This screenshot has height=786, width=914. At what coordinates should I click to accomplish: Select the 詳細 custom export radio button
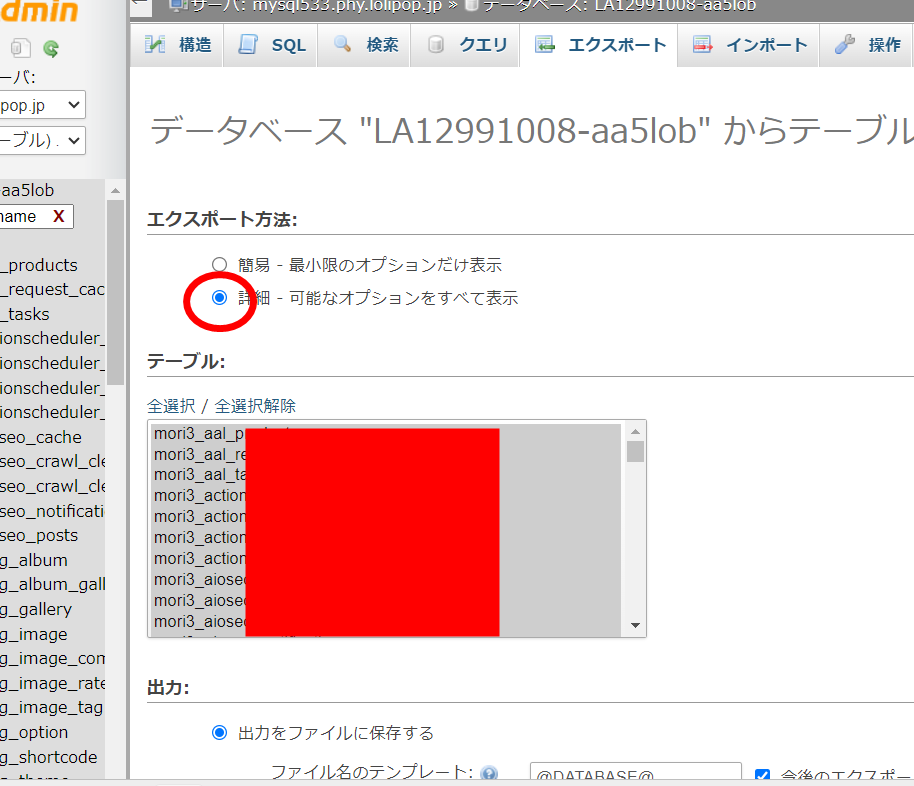click(220, 298)
